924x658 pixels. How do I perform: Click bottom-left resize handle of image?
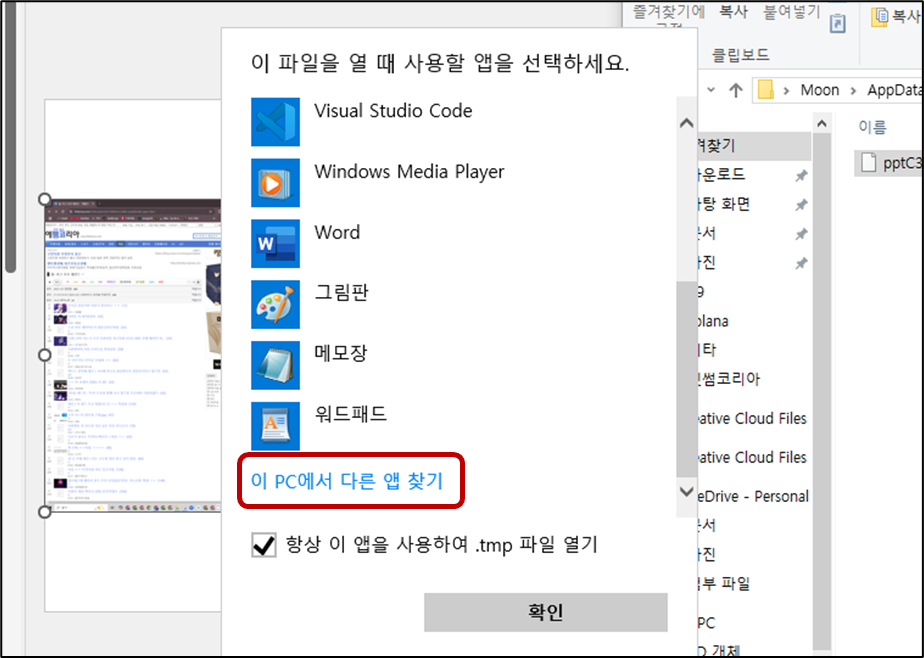[x=45, y=512]
